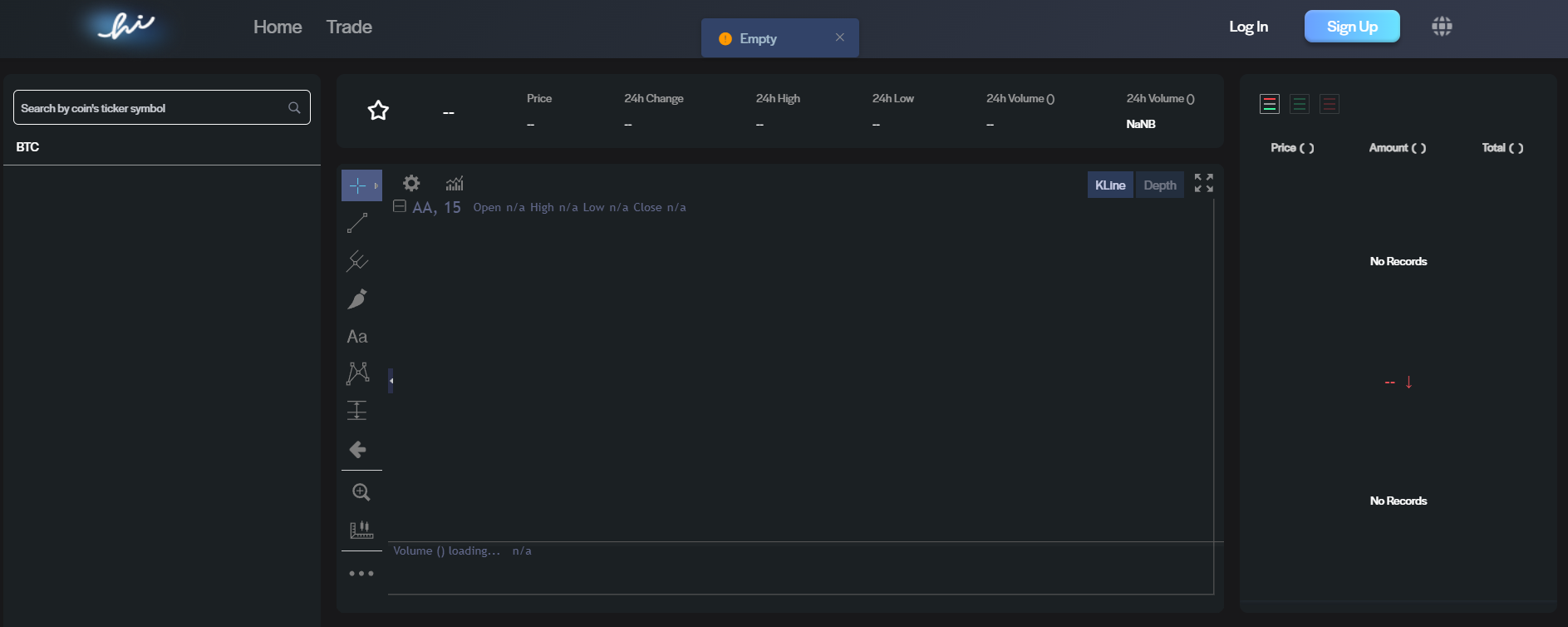Select the pattern drawing tool
Screen dimensions: 1568x627
[x=357, y=373]
